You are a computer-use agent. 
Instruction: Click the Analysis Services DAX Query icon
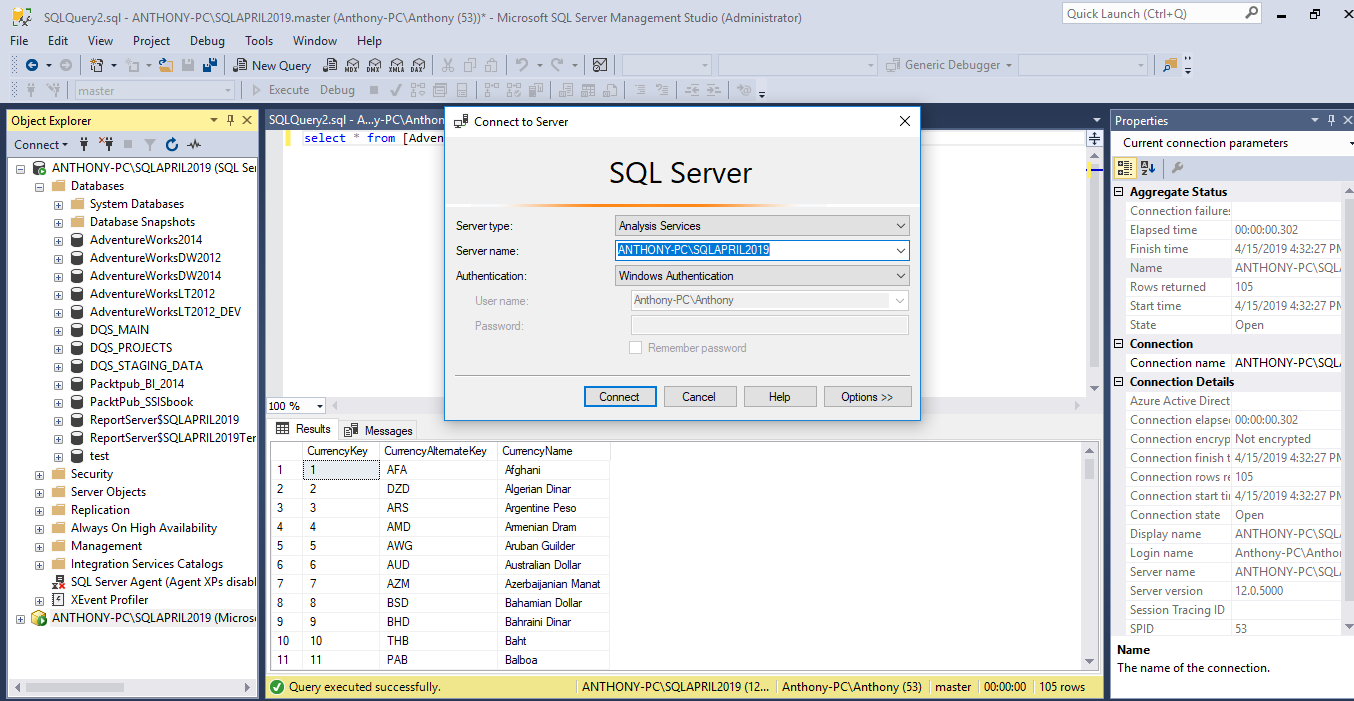click(x=418, y=65)
